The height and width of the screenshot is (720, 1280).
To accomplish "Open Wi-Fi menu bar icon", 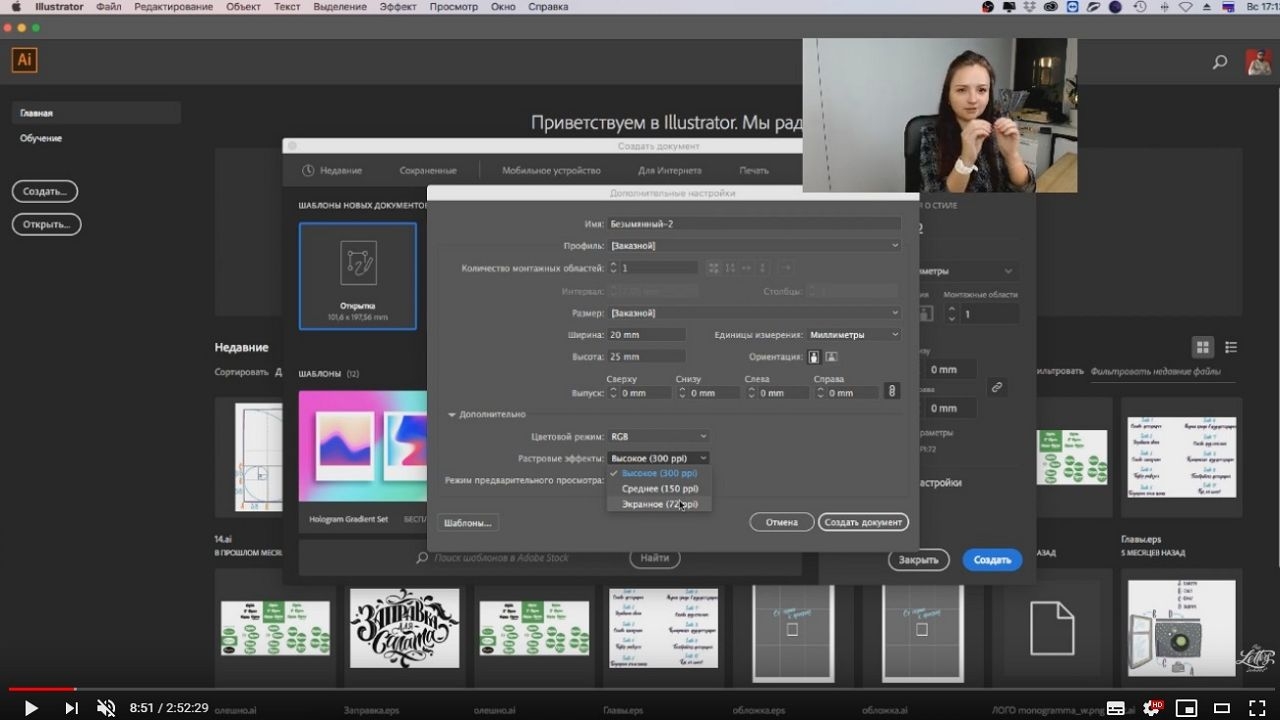I will pos(1186,7).
